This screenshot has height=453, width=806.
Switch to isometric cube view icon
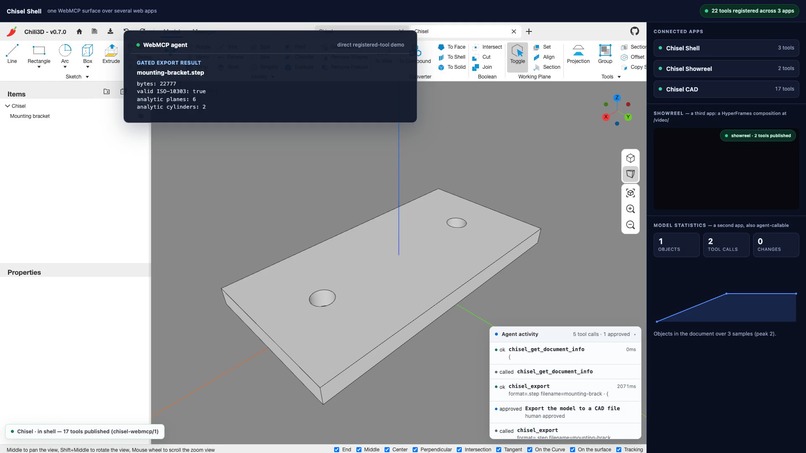click(630, 158)
